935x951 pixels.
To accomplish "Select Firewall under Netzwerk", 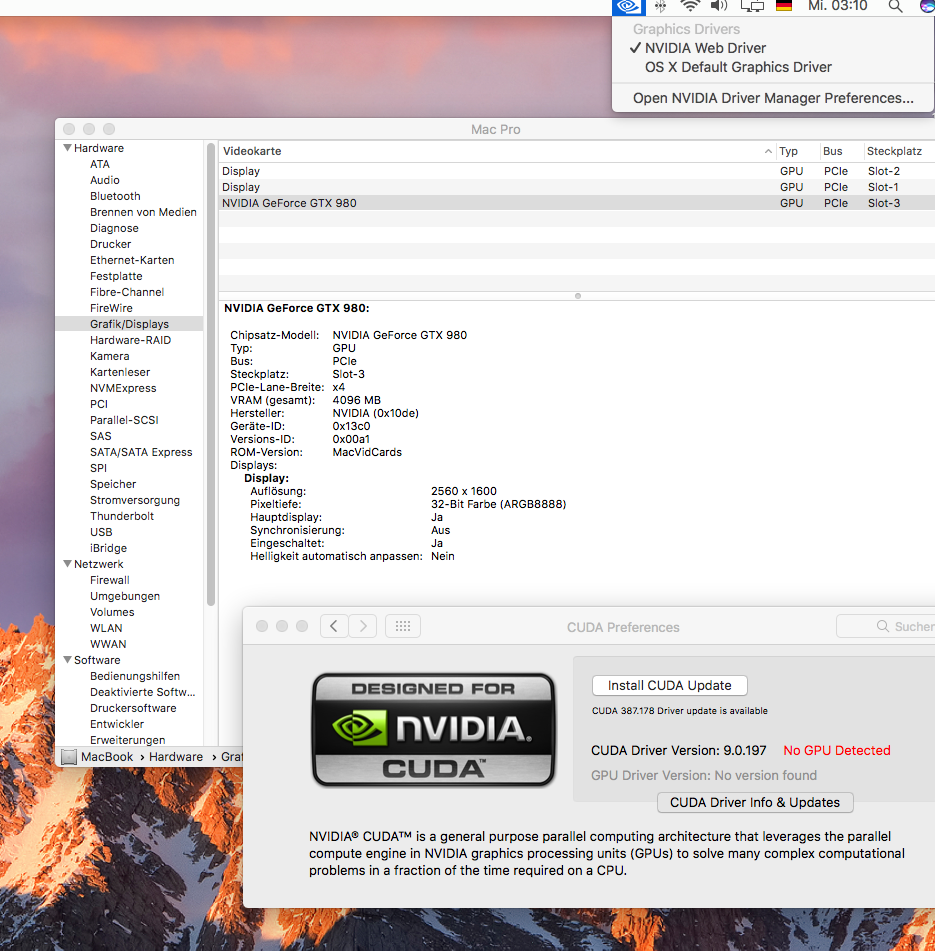I will point(110,580).
